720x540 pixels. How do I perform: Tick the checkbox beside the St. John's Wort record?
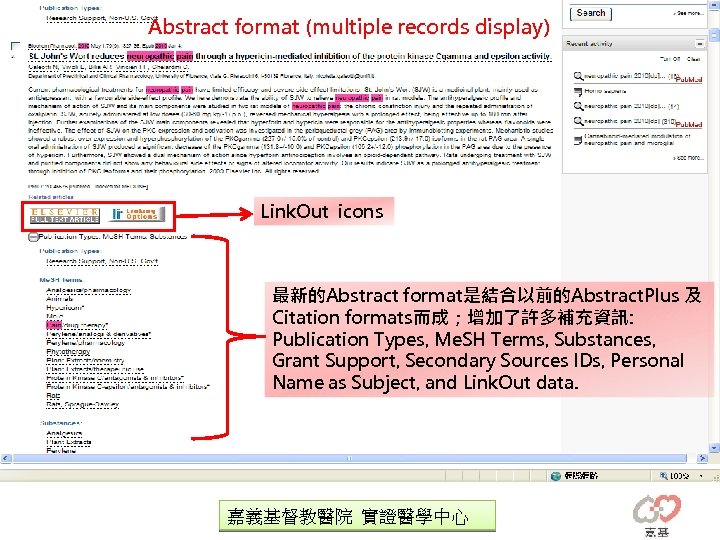pos(15,46)
